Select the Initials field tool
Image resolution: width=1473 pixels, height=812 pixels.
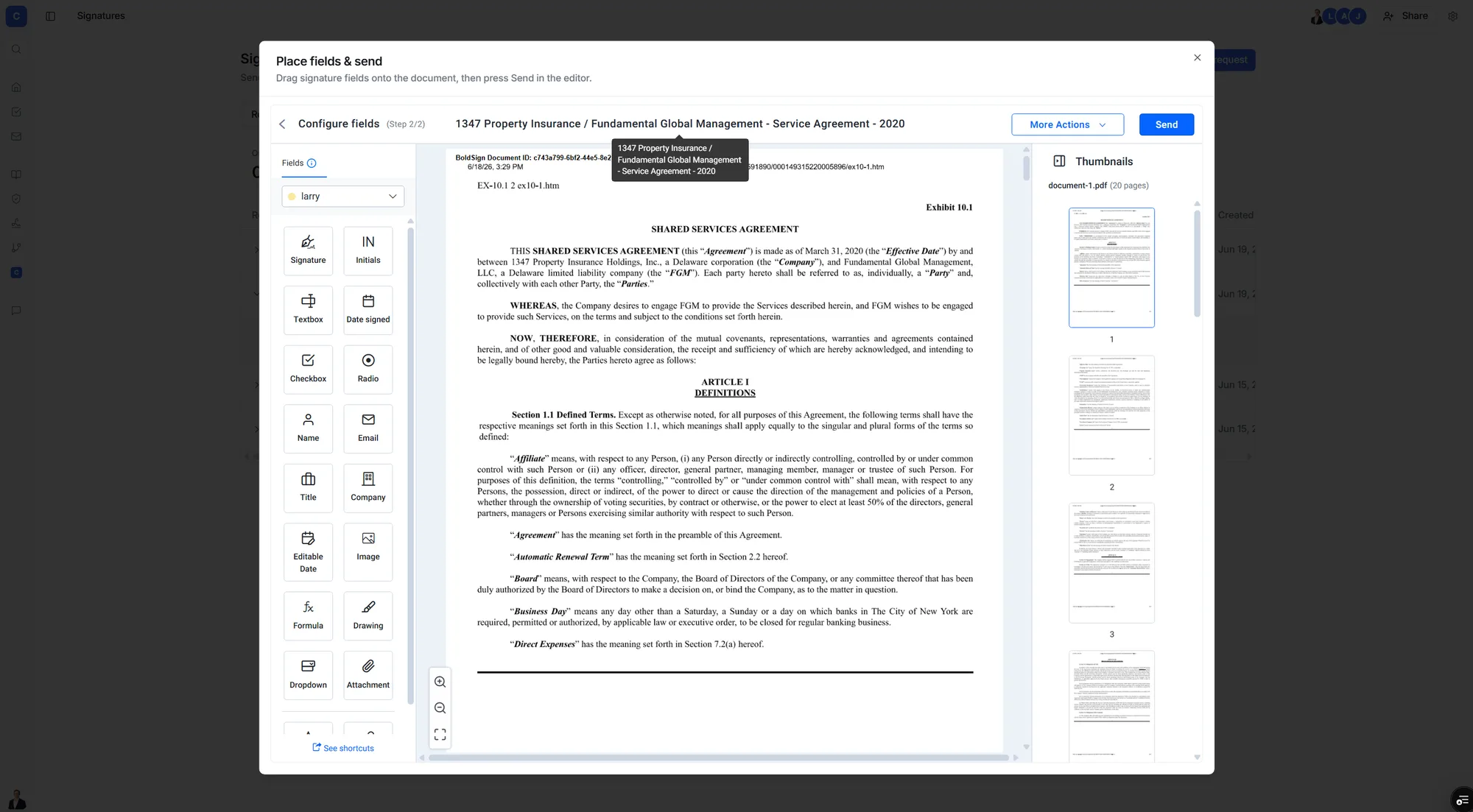point(368,250)
